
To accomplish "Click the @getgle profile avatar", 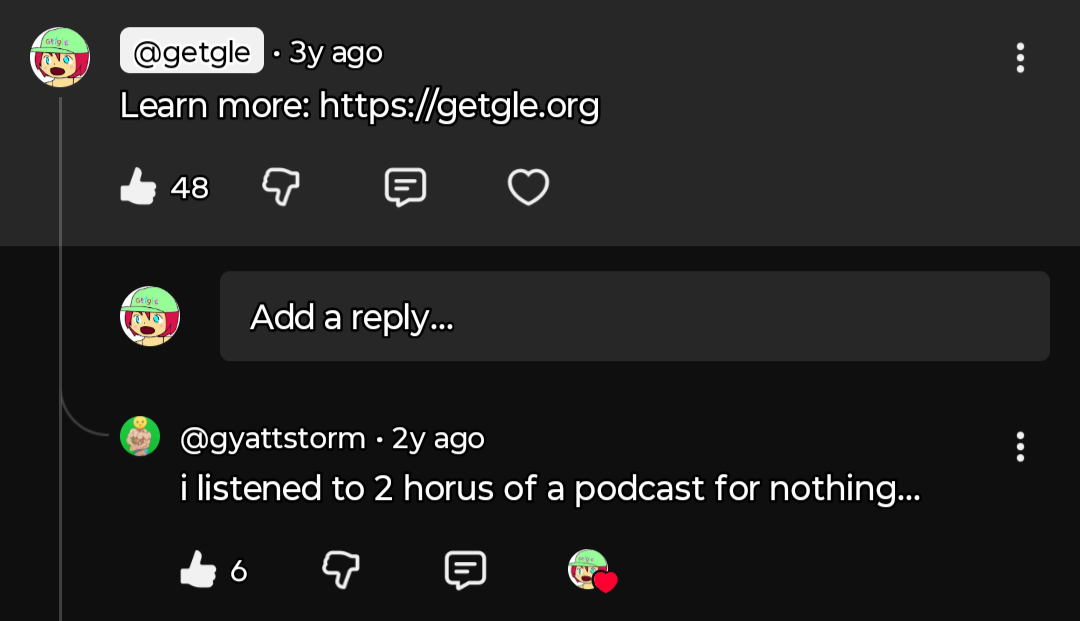I will (x=60, y=56).
